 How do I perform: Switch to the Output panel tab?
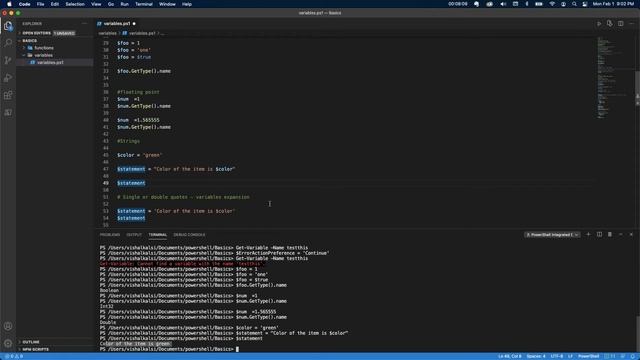pos(134,235)
